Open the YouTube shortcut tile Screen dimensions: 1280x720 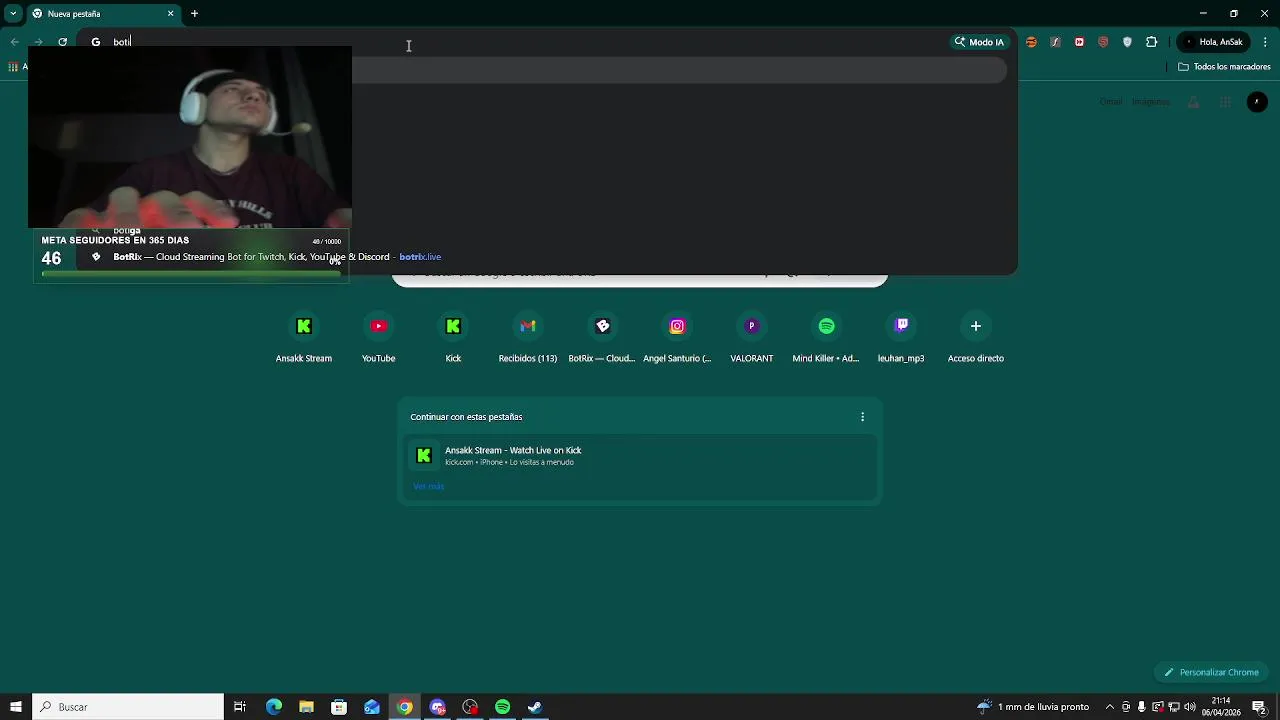[x=378, y=338]
